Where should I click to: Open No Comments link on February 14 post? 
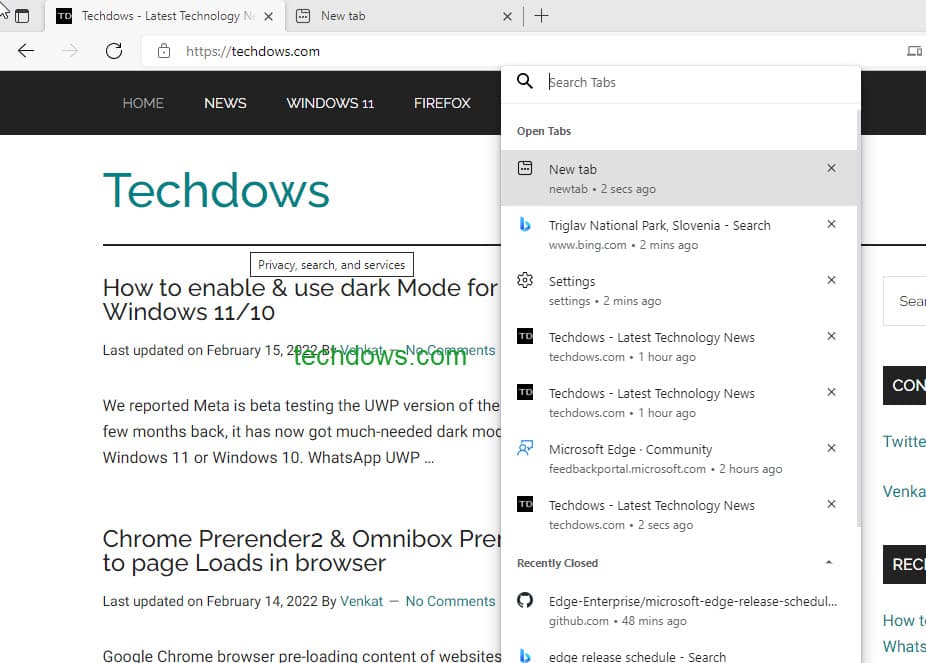pyautogui.click(x=450, y=601)
